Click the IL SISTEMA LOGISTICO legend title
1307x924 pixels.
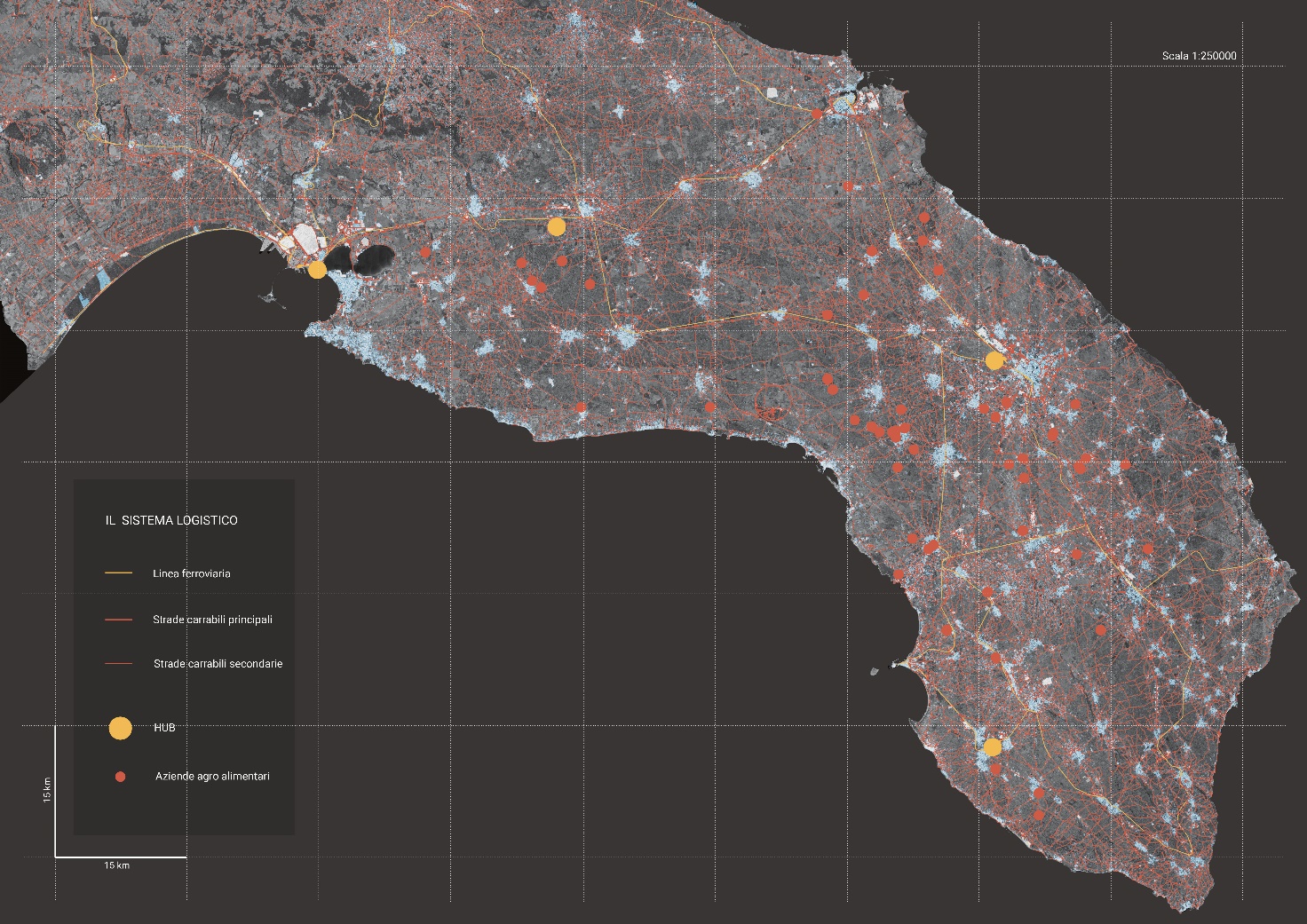(x=171, y=520)
